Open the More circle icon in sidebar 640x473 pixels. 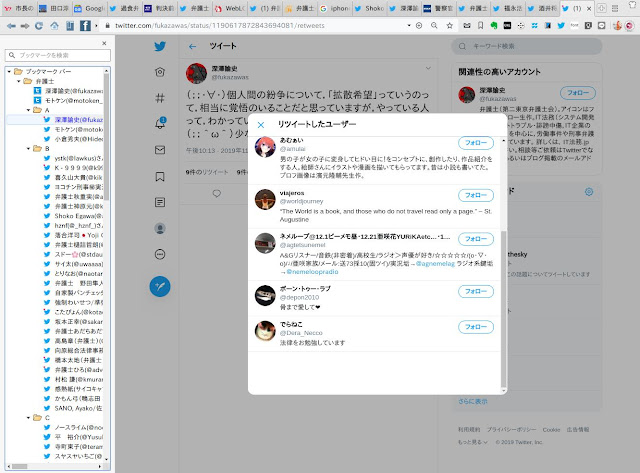160,255
